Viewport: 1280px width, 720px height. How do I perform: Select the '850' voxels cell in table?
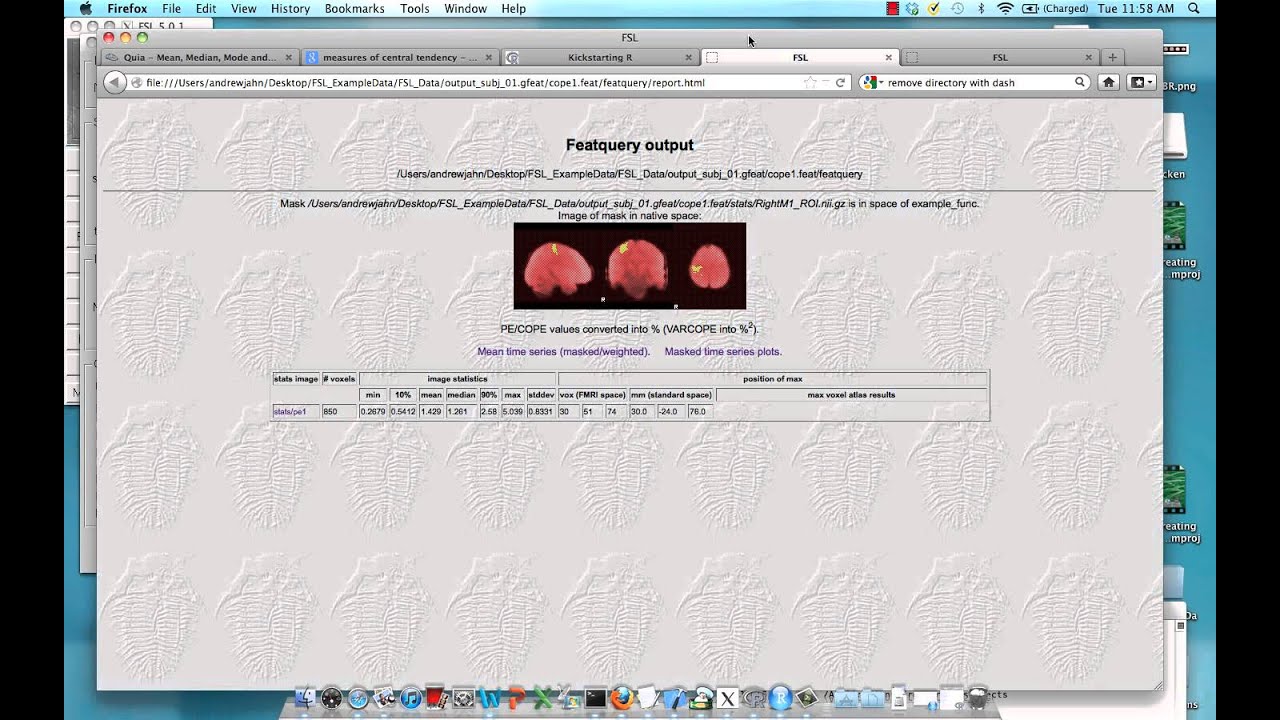pos(339,411)
